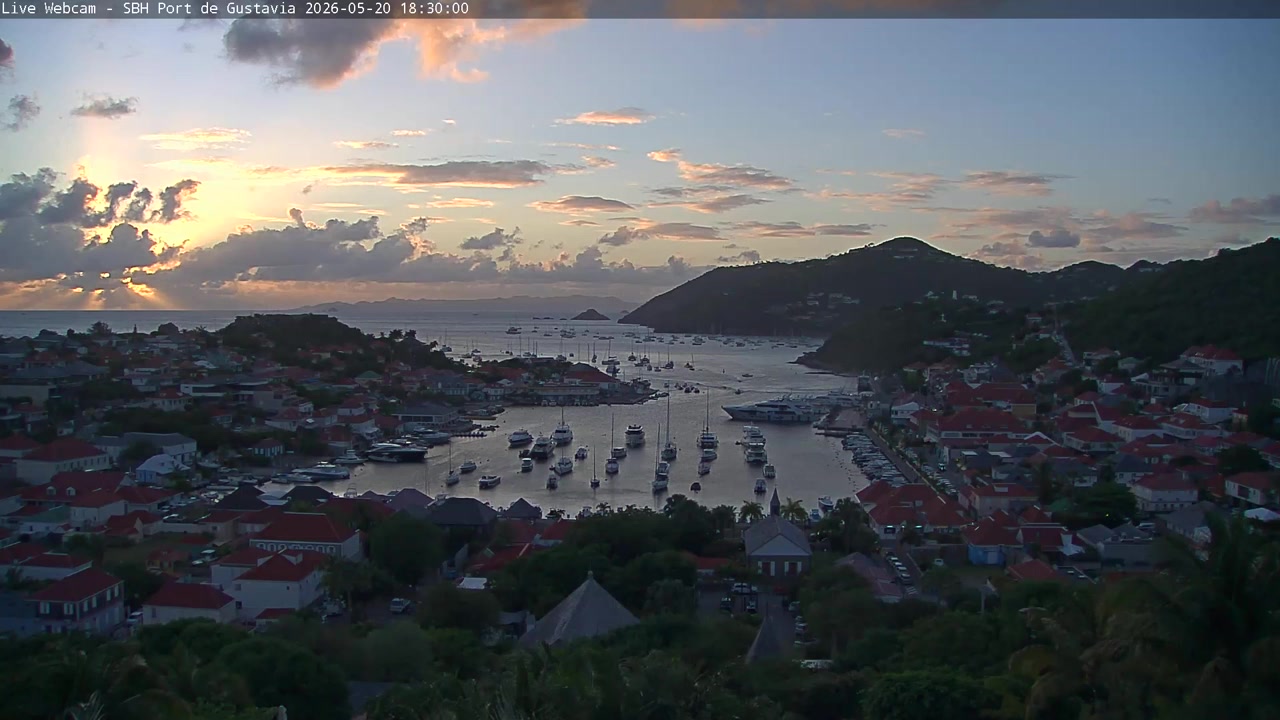Click the "Live Webcam - SBH Port de Gustavia" caption

(149, 8)
